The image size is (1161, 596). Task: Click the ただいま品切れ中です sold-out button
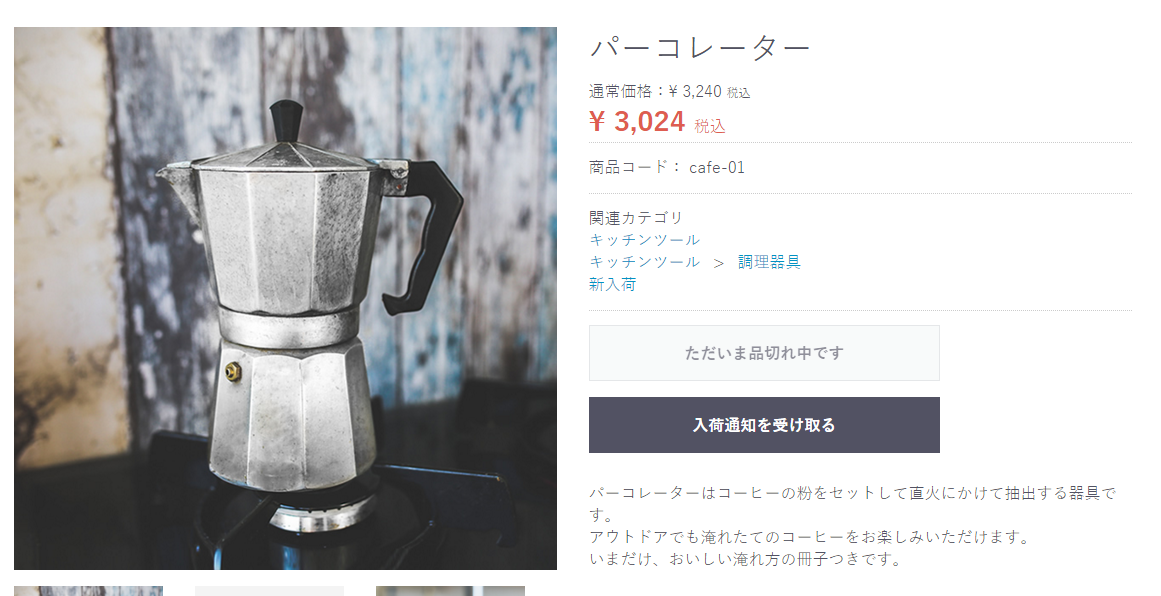pyautogui.click(x=764, y=353)
